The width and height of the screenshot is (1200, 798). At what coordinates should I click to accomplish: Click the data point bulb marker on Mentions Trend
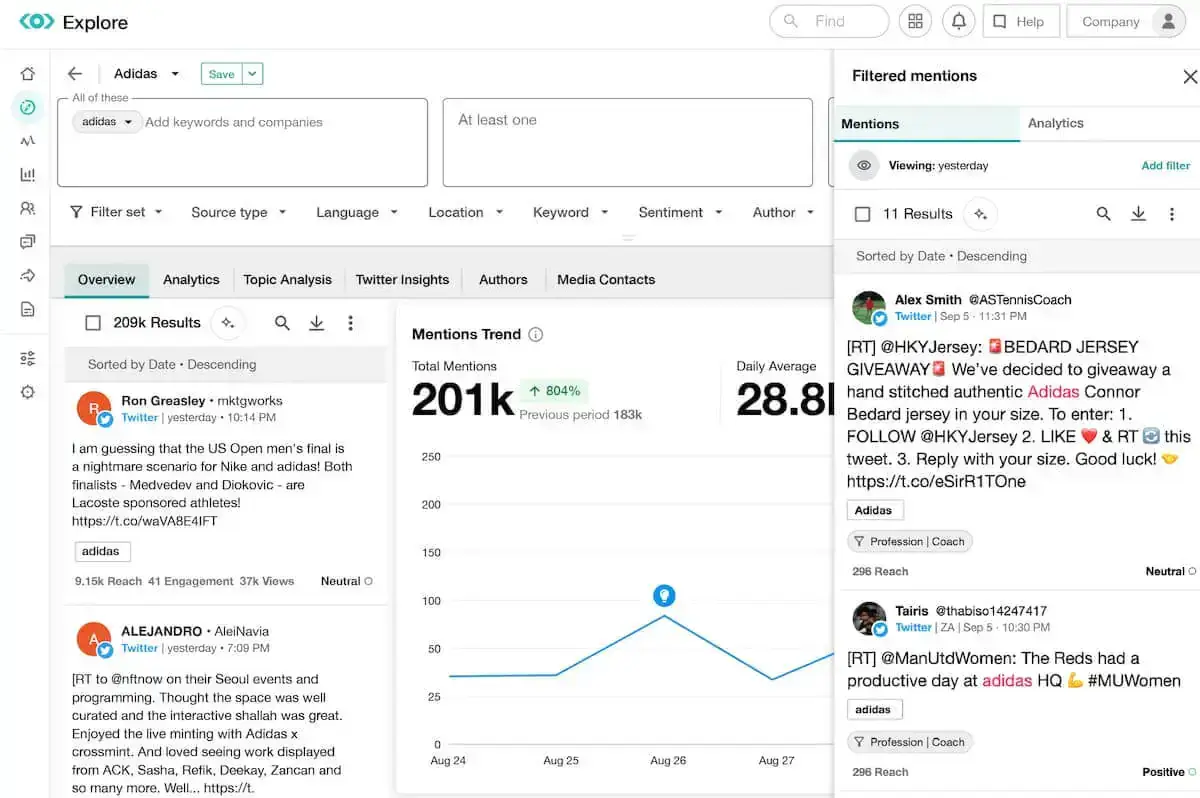(x=663, y=595)
